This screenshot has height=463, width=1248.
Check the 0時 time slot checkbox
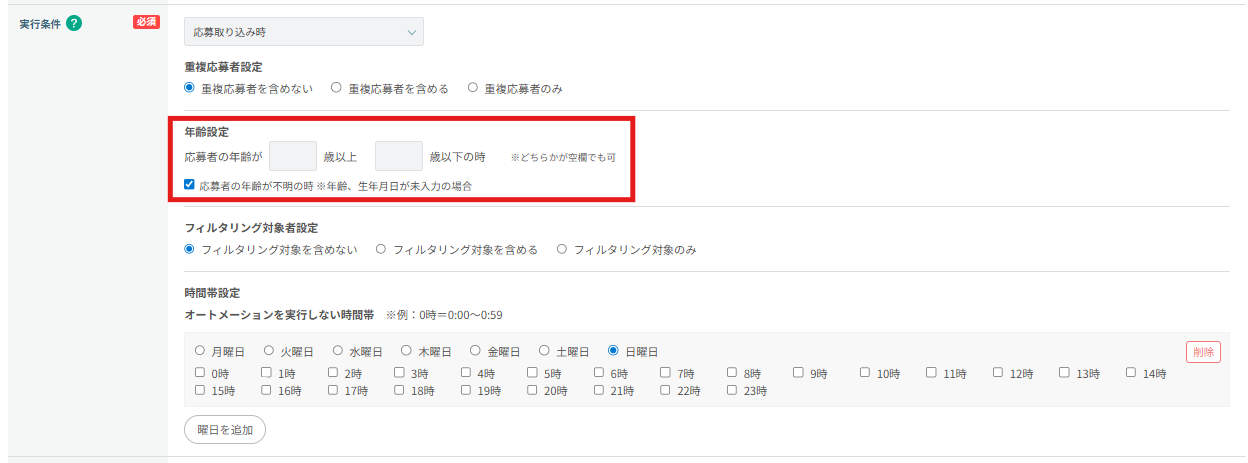click(x=200, y=372)
